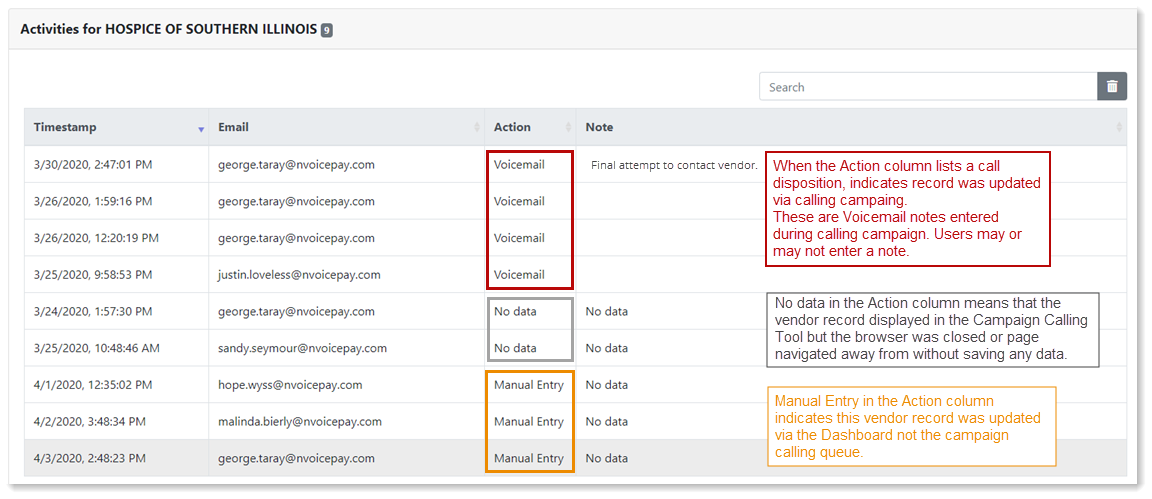Click the Action column sort arrows
Image resolution: width=1152 pixels, height=499 pixels.
[x=568, y=127]
